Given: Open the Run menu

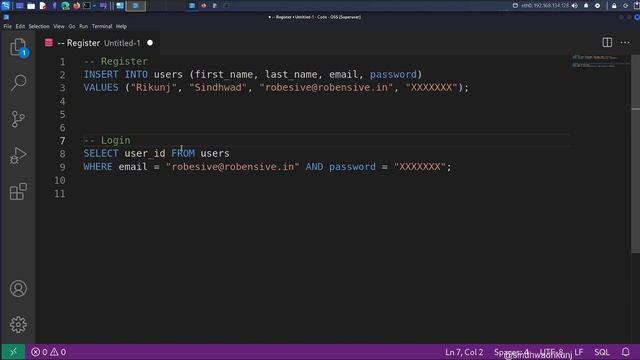Looking at the screenshot, I should [83, 26].
